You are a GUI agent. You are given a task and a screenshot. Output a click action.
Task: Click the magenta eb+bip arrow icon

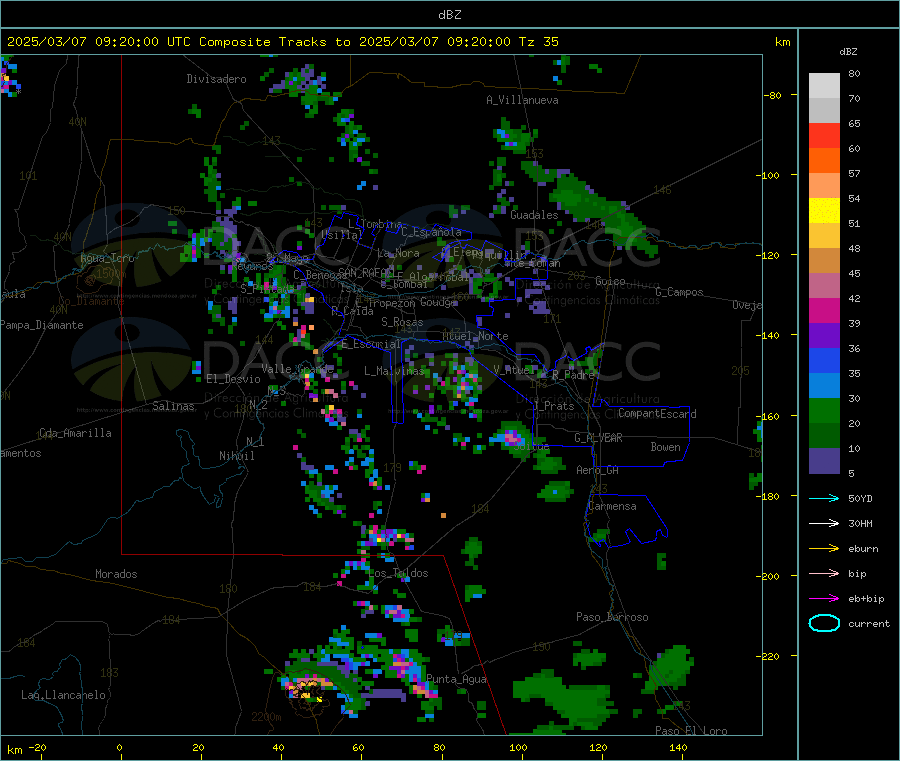coord(824,598)
